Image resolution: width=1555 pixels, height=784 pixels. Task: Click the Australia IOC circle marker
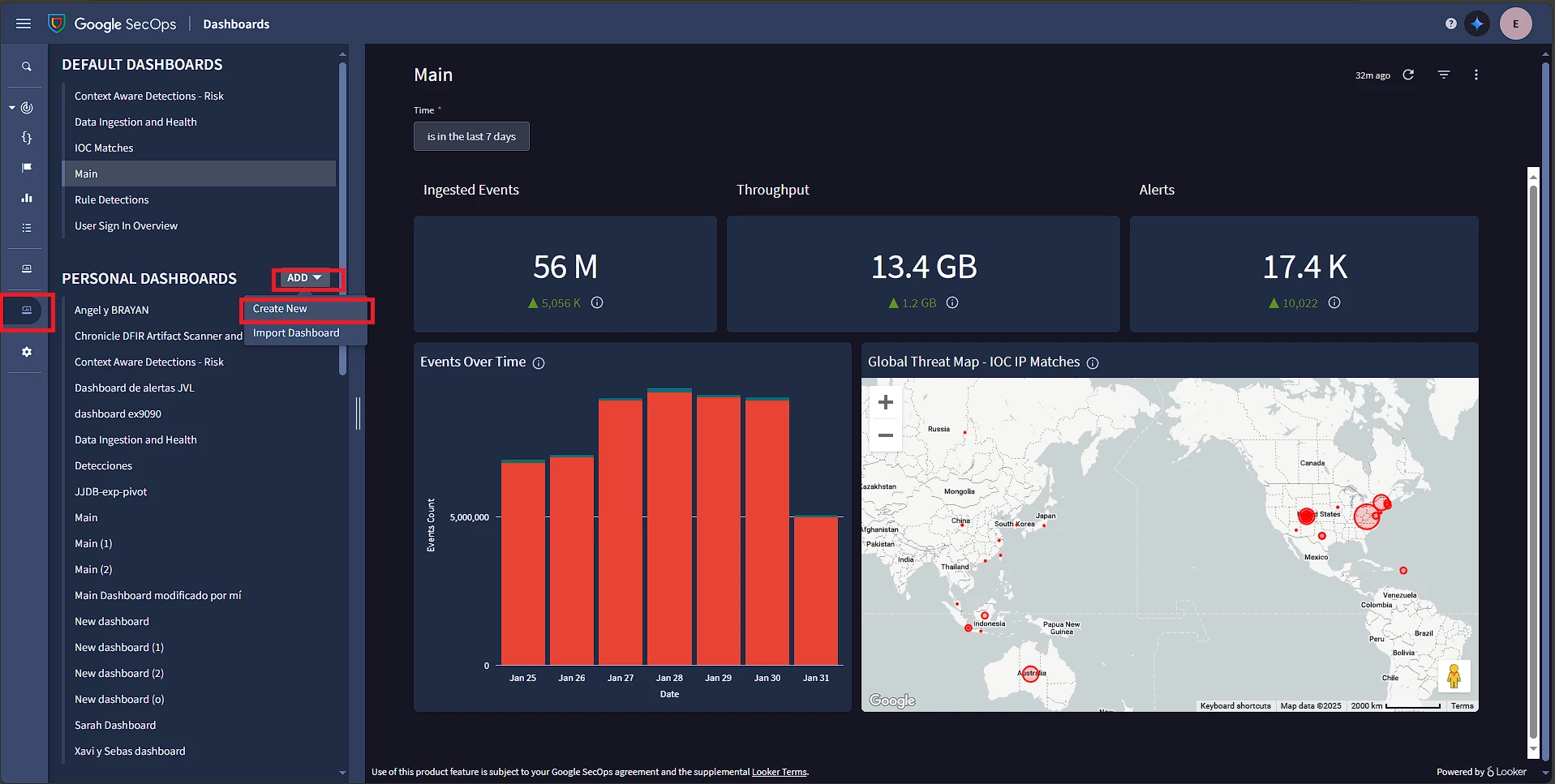coord(1030,674)
